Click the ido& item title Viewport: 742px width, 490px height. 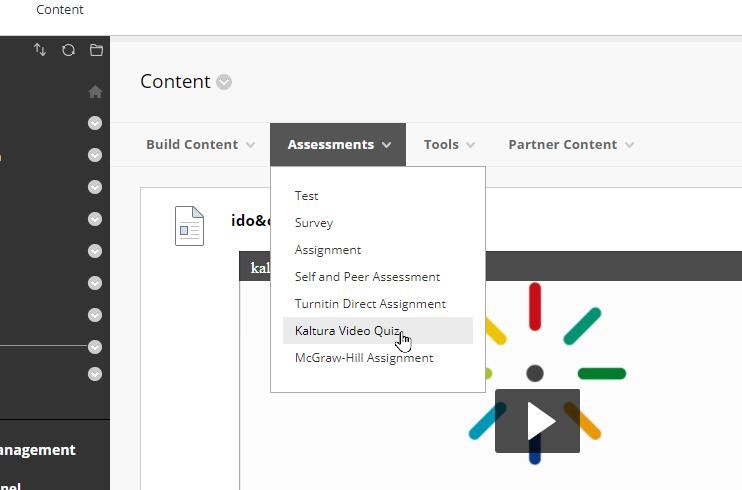tap(250, 220)
